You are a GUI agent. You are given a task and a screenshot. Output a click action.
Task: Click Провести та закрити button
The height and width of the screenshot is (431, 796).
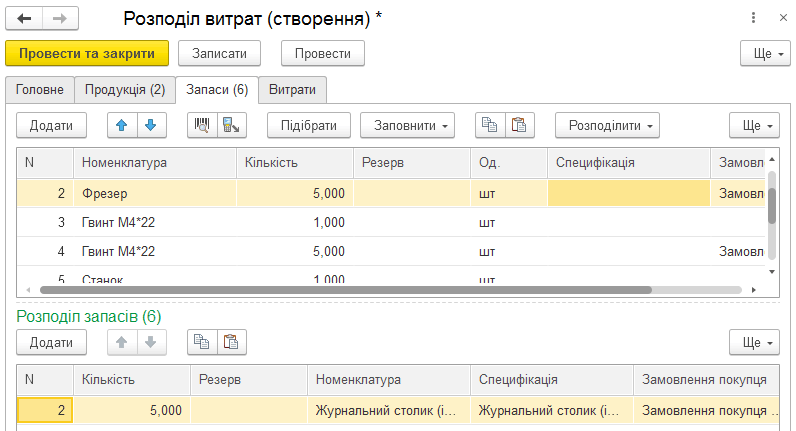87,53
